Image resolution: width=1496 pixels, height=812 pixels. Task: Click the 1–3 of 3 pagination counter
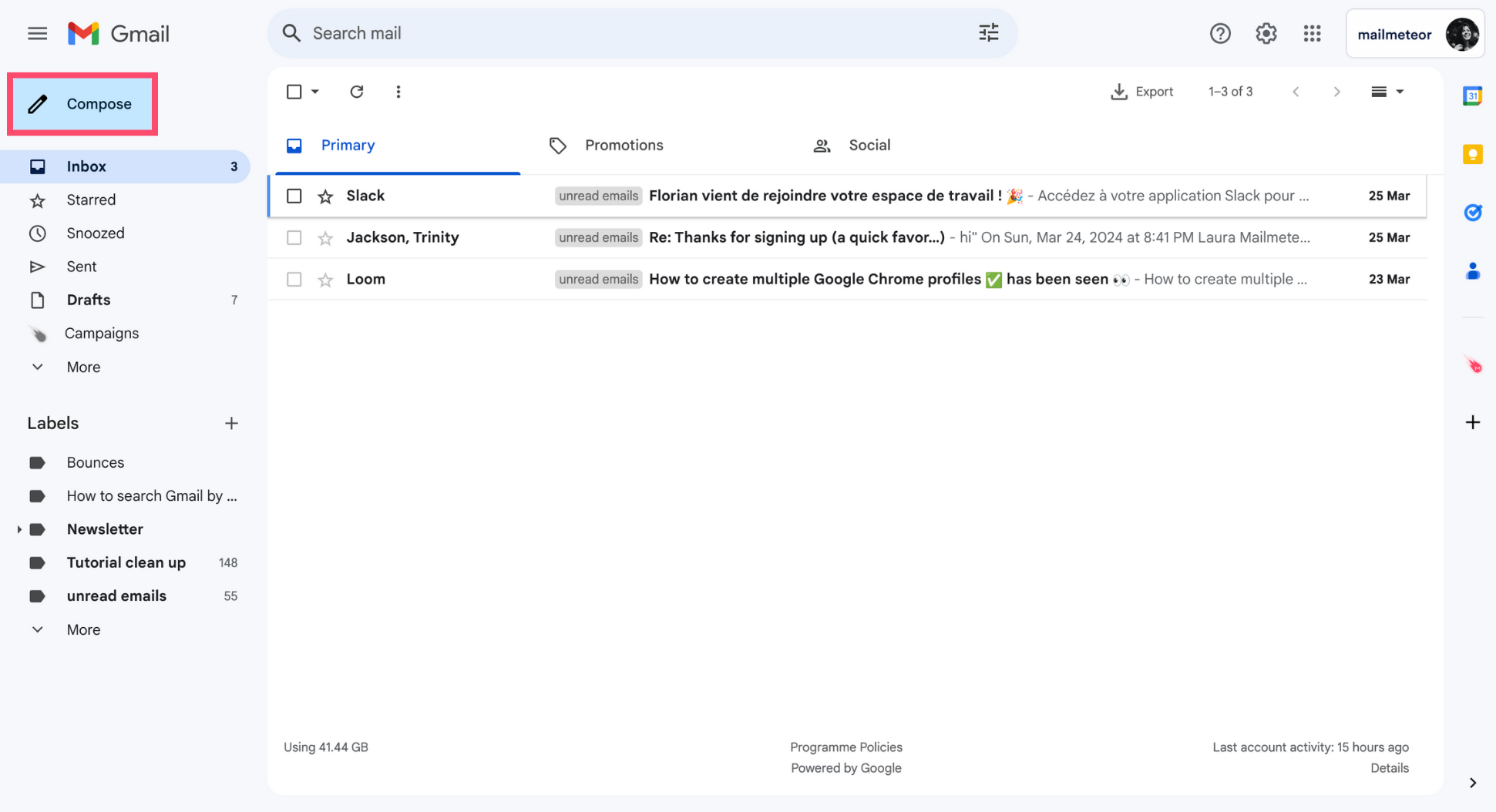click(x=1230, y=92)
